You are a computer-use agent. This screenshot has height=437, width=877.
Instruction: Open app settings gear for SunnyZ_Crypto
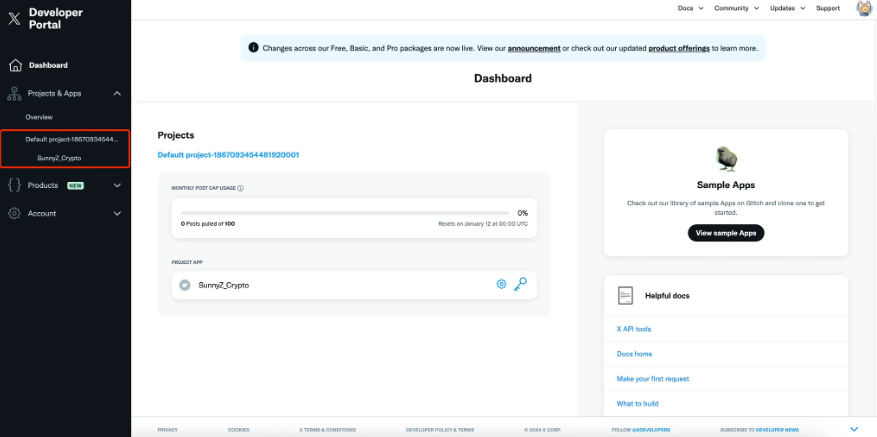501,285
